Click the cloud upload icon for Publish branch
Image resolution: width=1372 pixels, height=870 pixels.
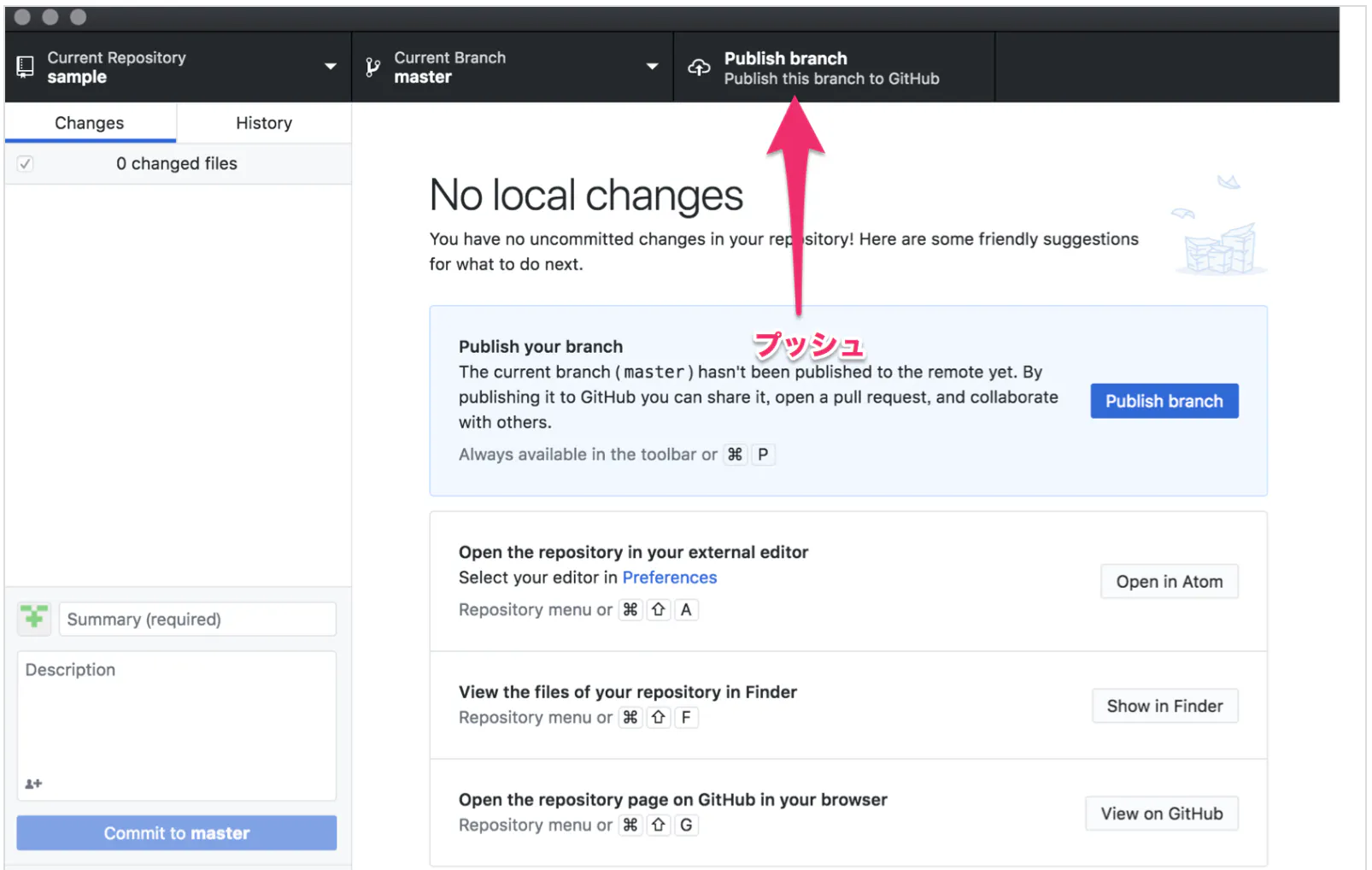[x=699, y=68]
